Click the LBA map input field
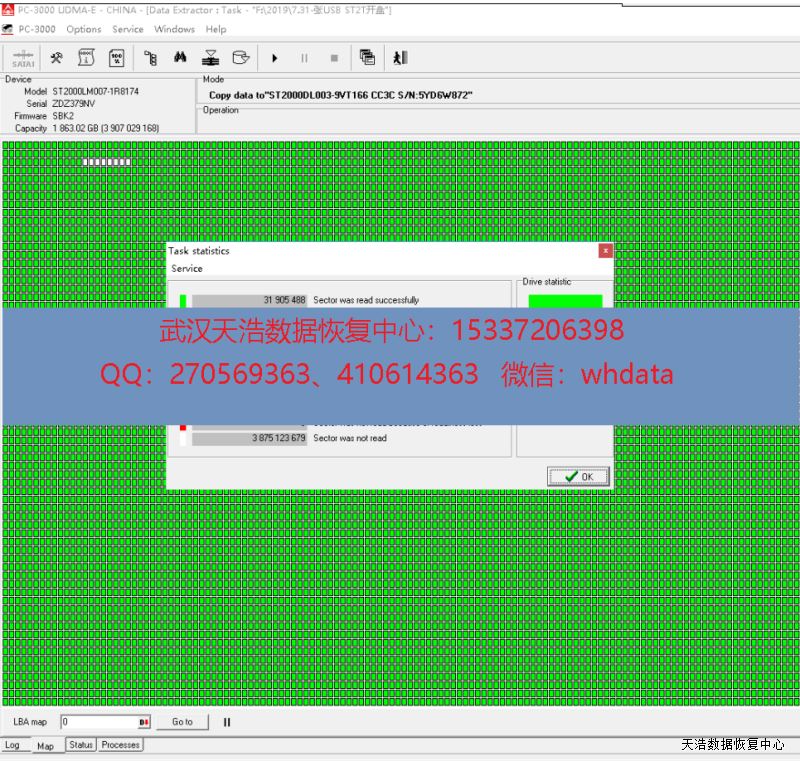The image size is (800, 761). 98,722
